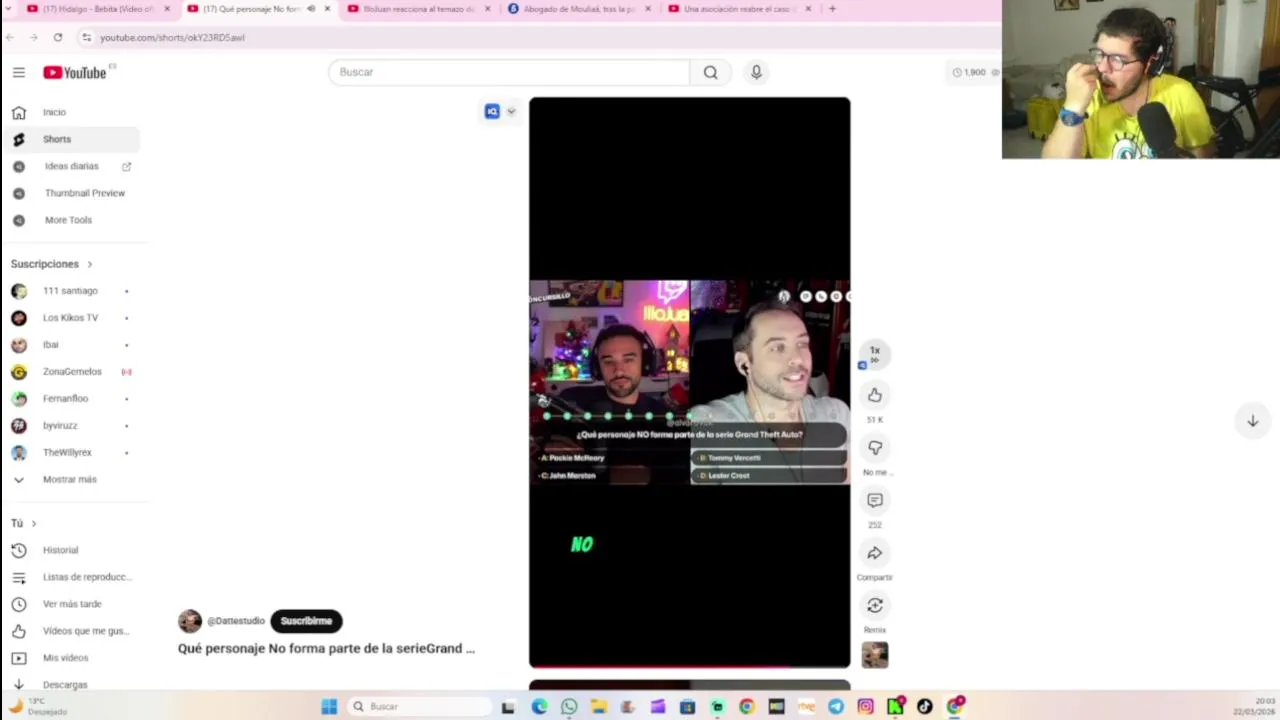Open the external link icon by Ideas diarias
Image resolution: width=1280 pixels, height=720 pixels.
[x=126, y=166]
